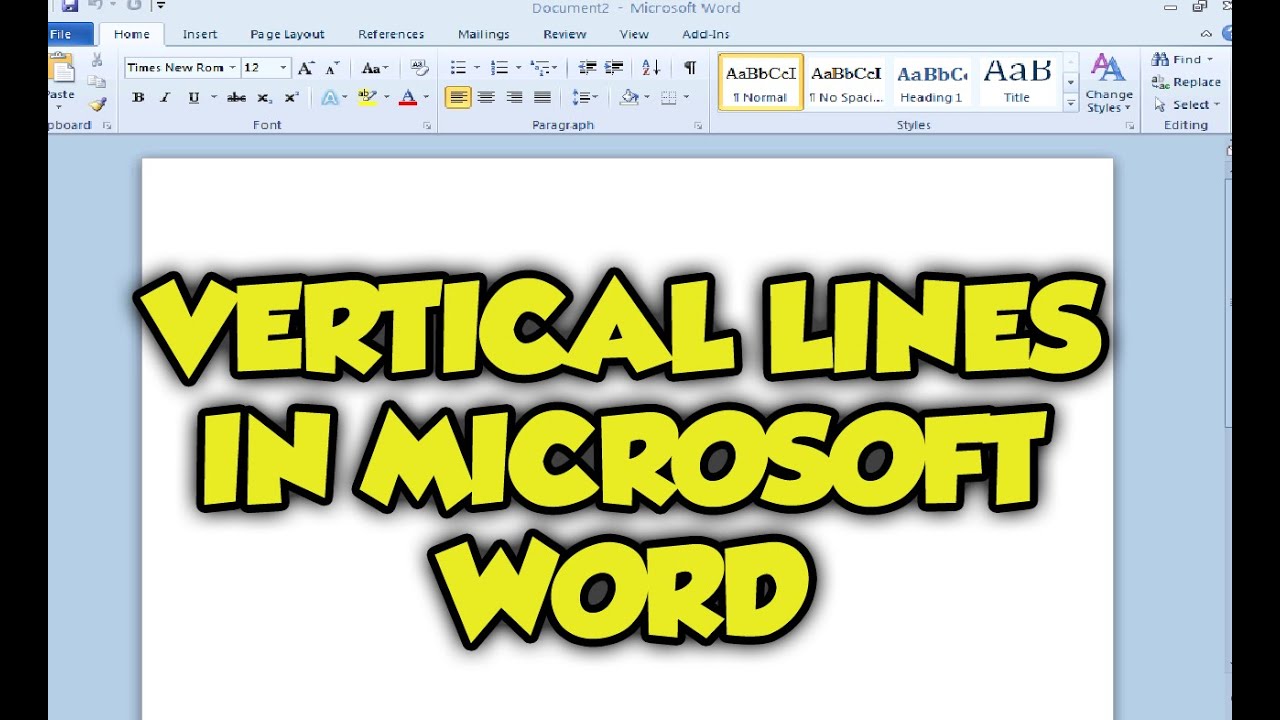The image size is (1280, 720).
Task: Open borders dropdown arrow
Action: point(687,97)
